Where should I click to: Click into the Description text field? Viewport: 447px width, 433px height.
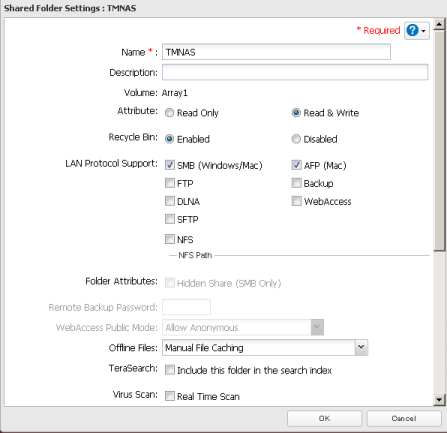click(295, 72)
